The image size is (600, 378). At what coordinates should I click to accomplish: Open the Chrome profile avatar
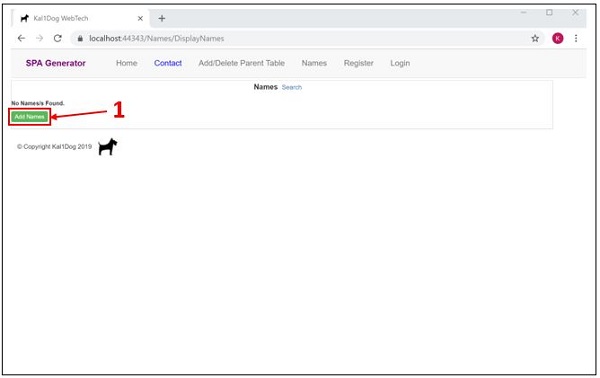558,38
